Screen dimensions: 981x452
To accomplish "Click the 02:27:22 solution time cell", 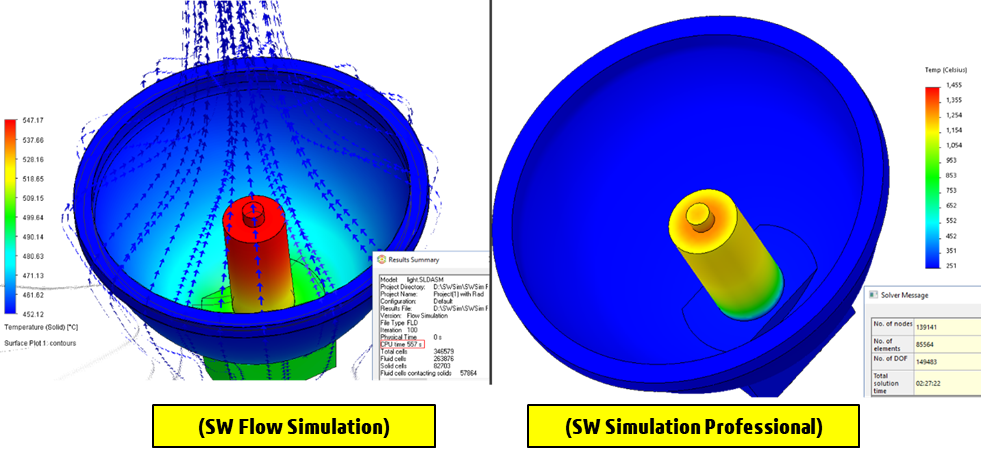I will 947,383.
